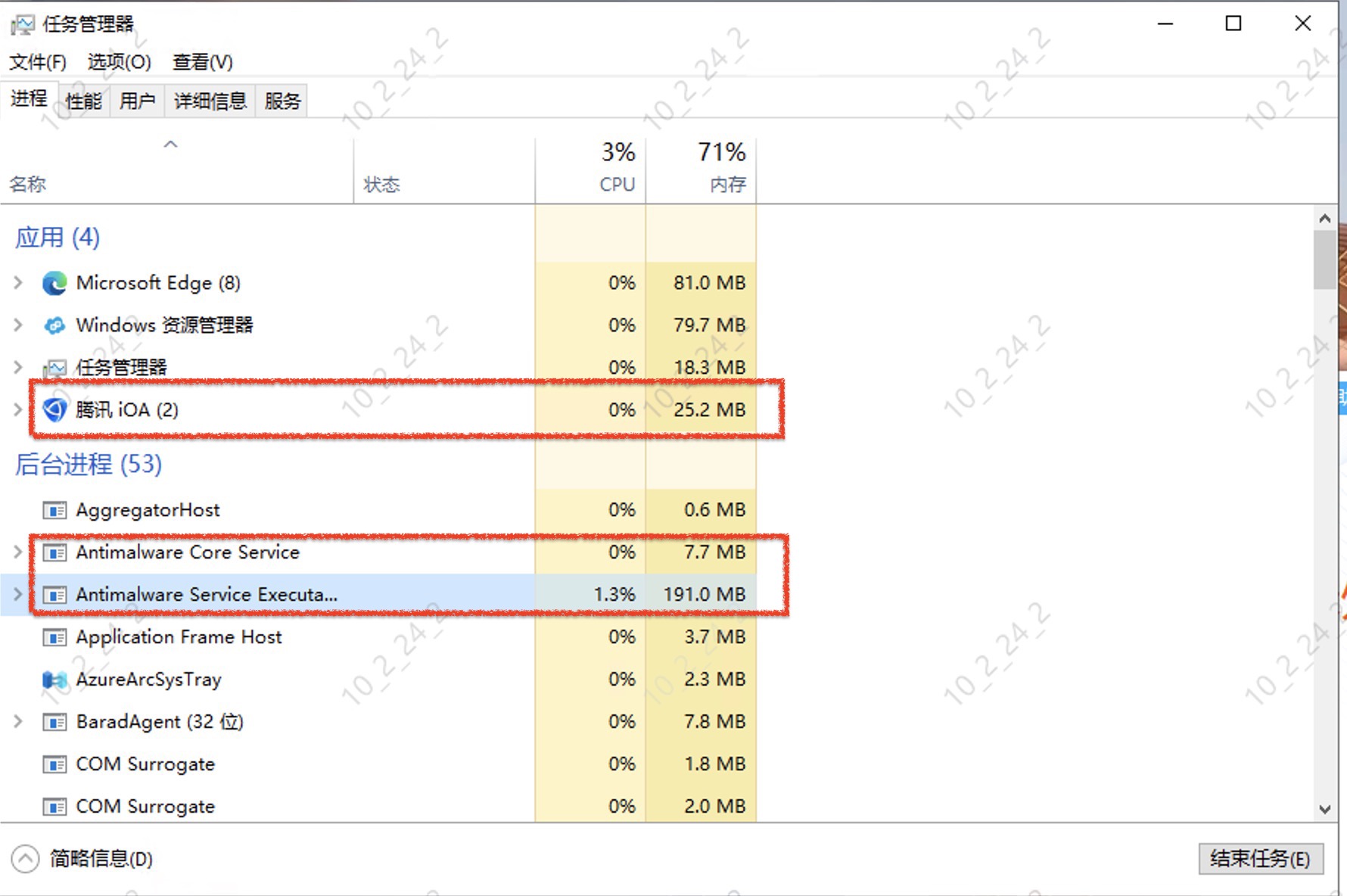Select the AggregatorHost row name
The image size is (1347, 896).
[x=148, y=510]
